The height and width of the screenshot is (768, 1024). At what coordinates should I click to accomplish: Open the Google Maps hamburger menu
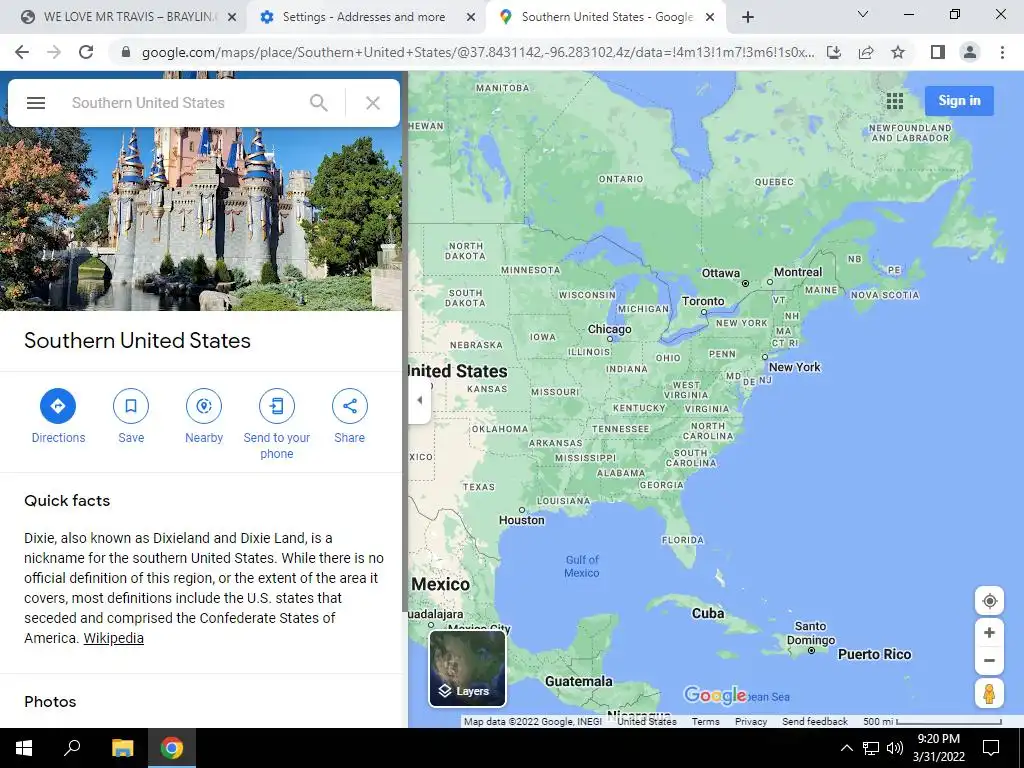(x=36, y=103)
